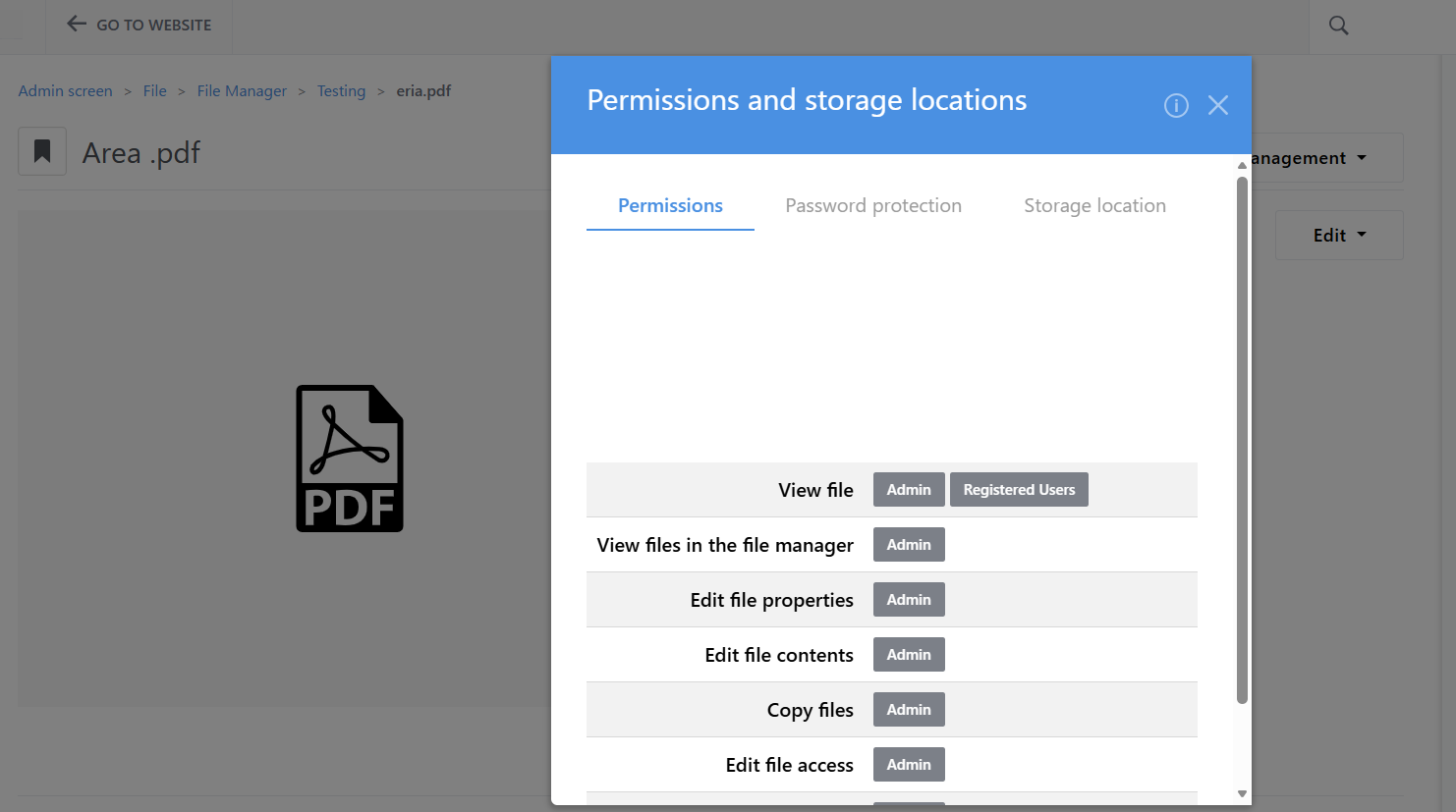Screen dimensions: 1456x812
Task: Click the dialog scrollbar up arrow
Action: (x=1242, y=165)
